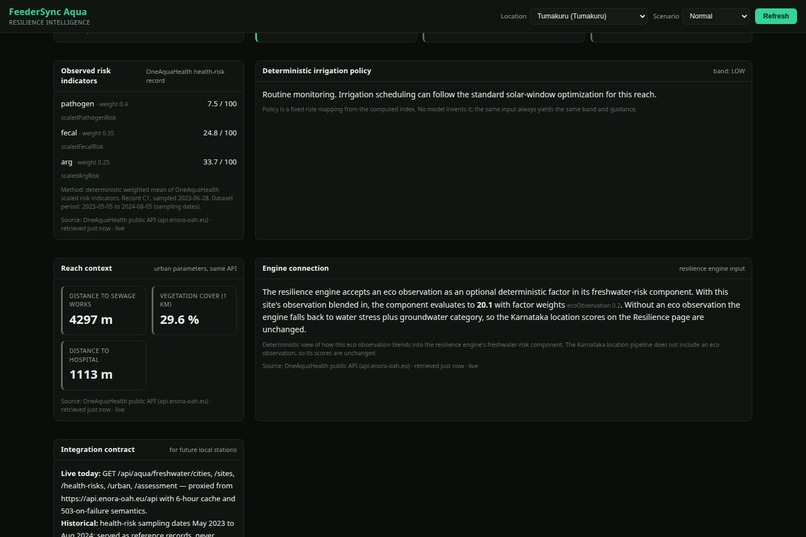
Task: Select the pathogen risk indicator label
Action: click(77, 104)
